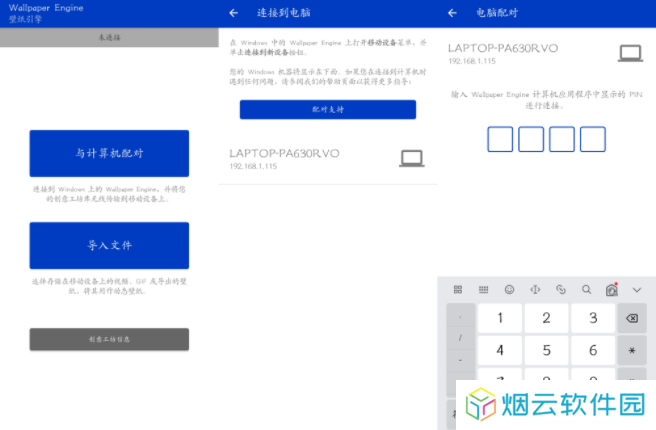656x430 pixels.
Task: Click the laptop icon in 连接到电脑 list
Action: pos(412,159)
